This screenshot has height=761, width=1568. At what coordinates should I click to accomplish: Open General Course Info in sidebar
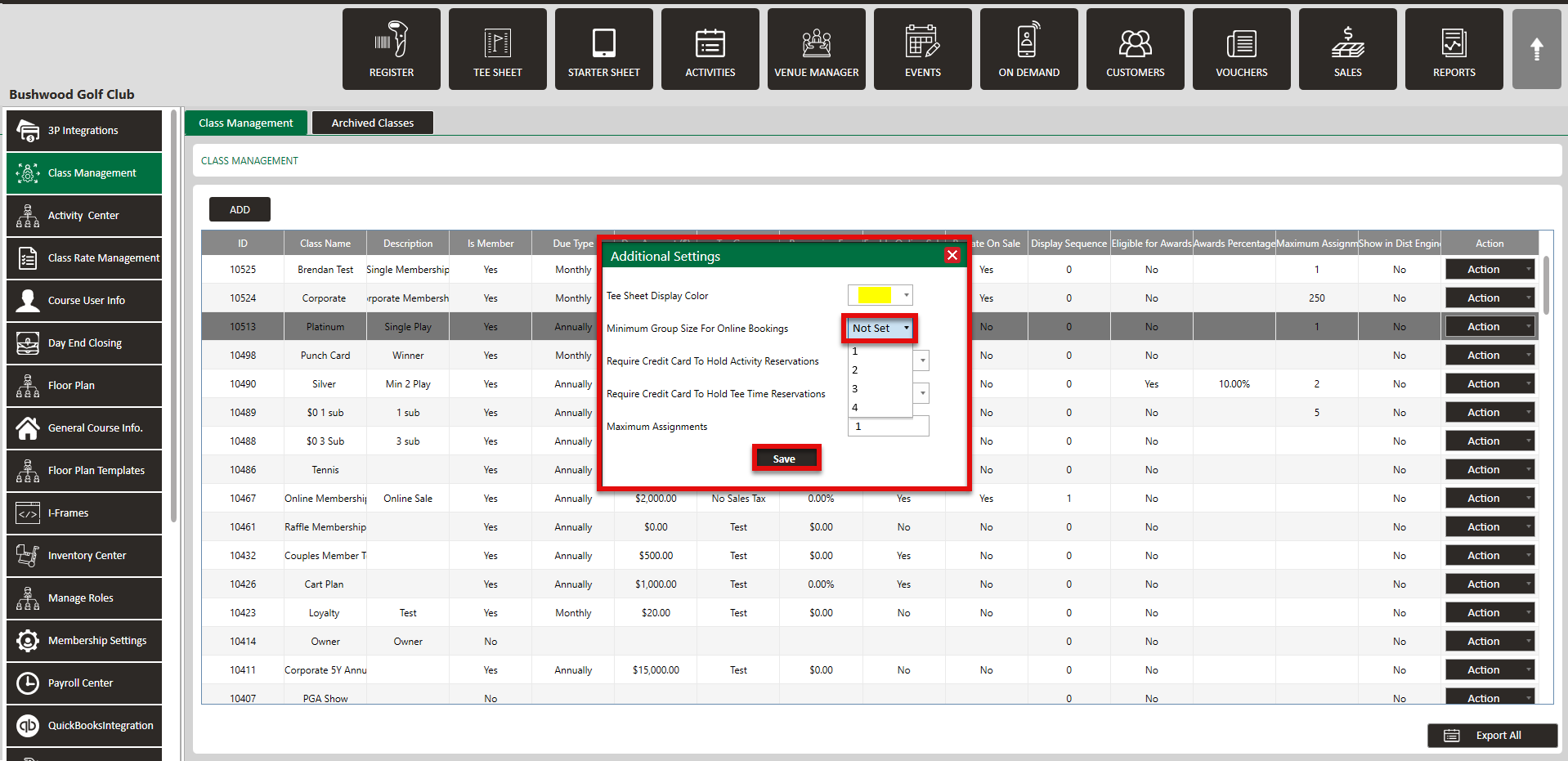[84, 428]
